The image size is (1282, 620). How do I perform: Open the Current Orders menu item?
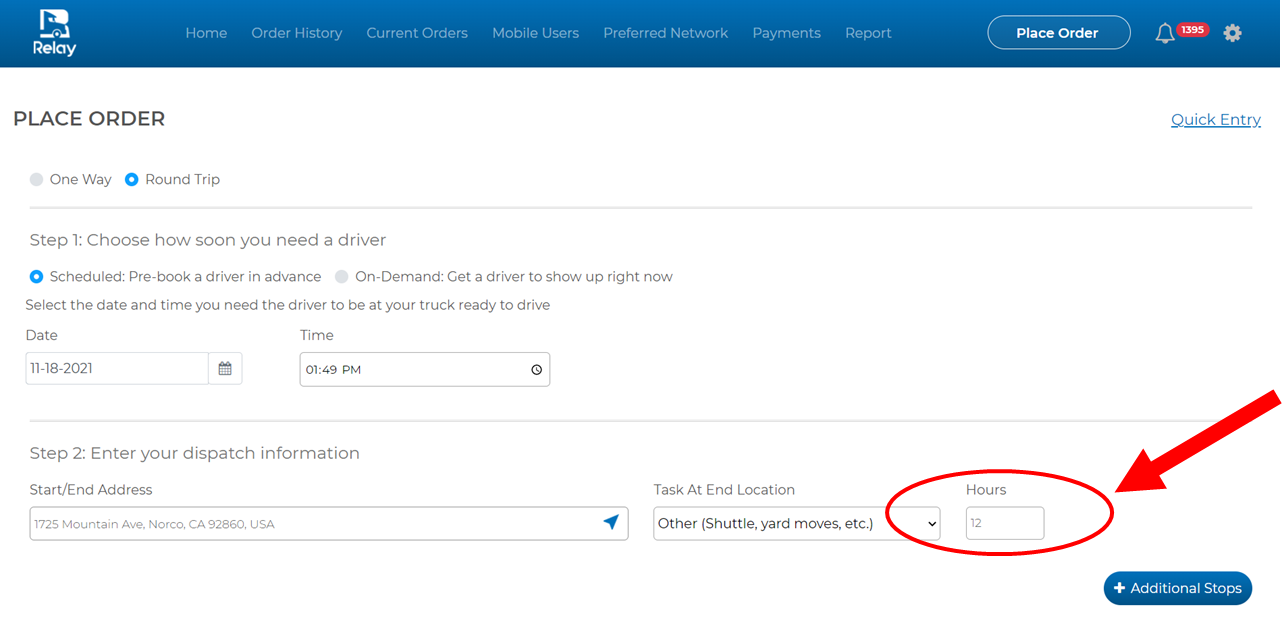pos(416,33)
